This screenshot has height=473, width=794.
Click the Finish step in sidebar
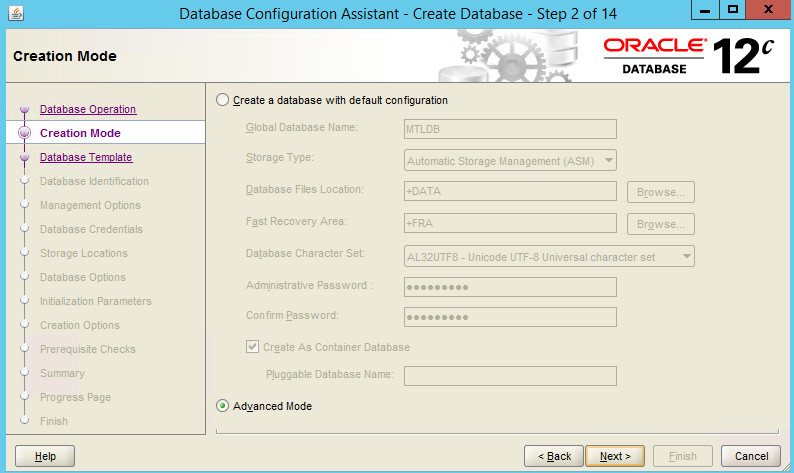click(x=54, y=421)
